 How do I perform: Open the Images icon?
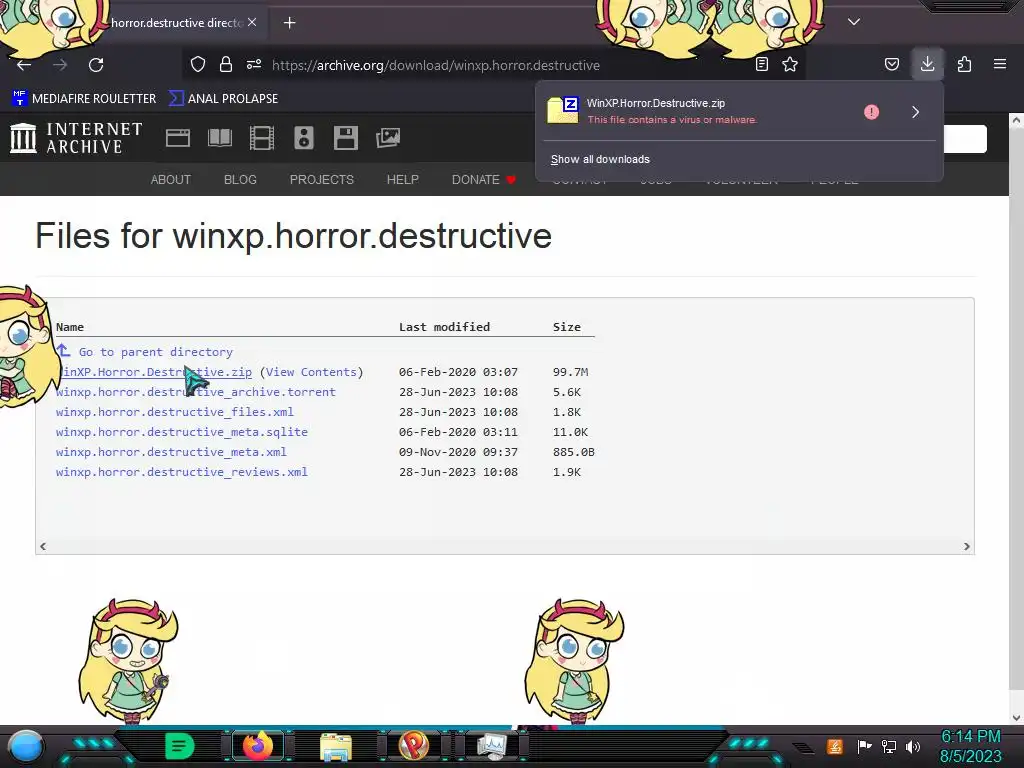(x=388, y=138)
